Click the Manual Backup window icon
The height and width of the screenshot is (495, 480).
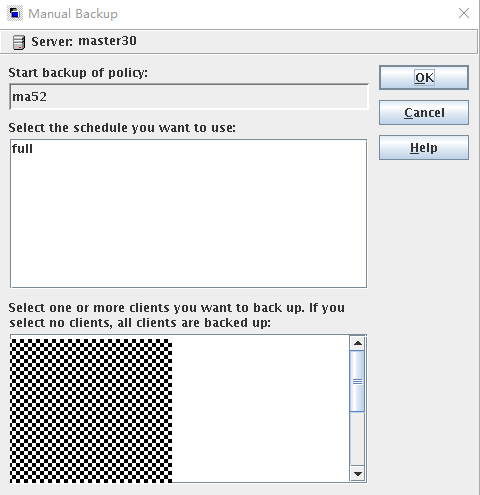point(15,13)
